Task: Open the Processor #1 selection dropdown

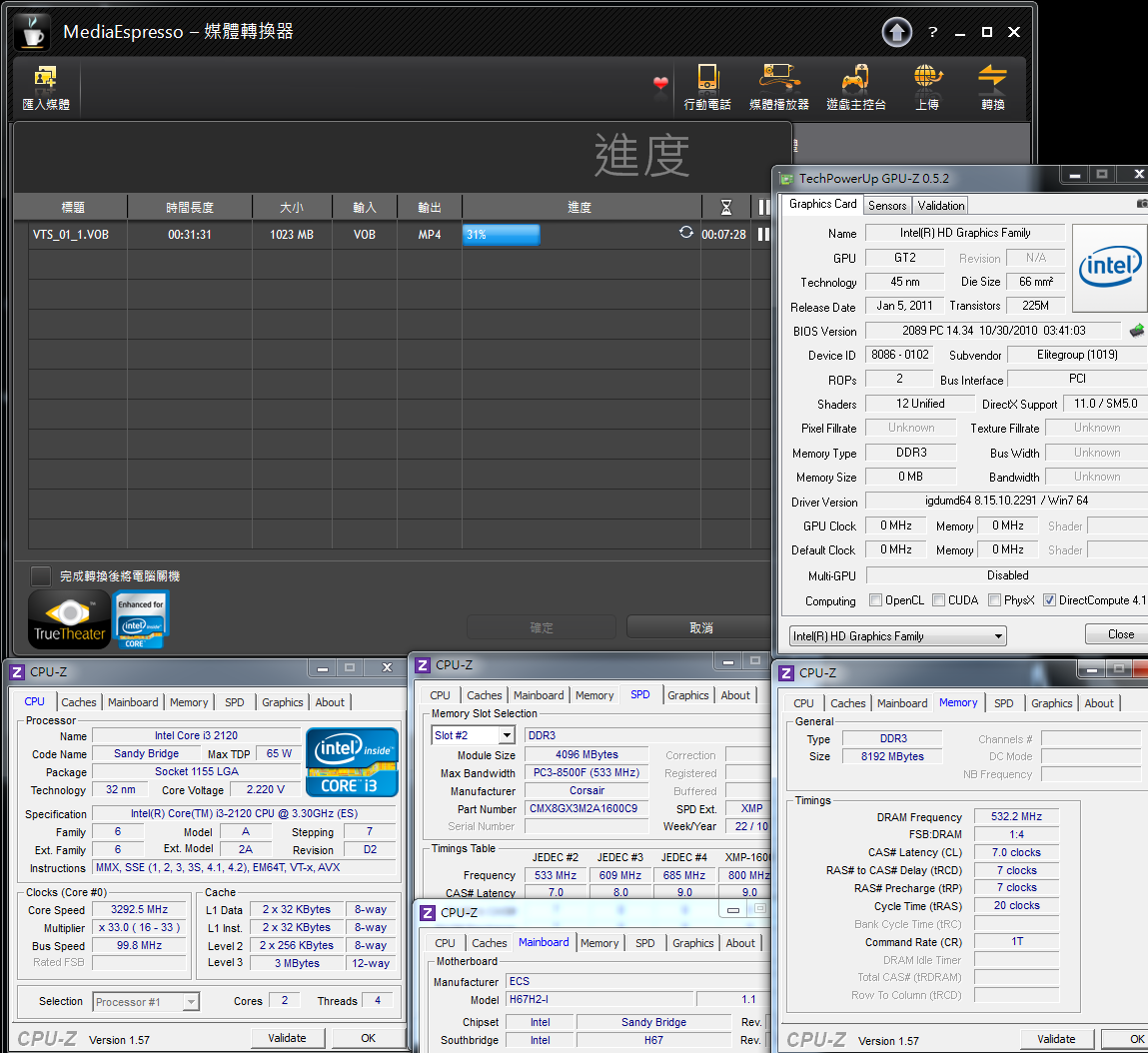Action: click(146, 1002)
